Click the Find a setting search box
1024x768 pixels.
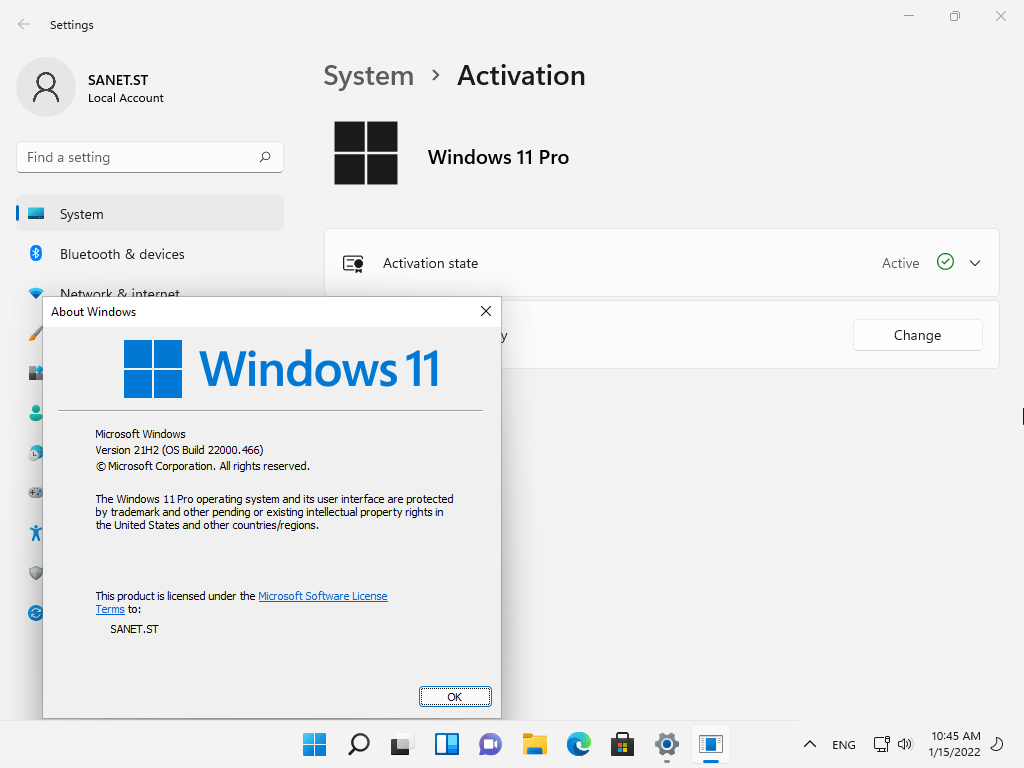[150, 157]
